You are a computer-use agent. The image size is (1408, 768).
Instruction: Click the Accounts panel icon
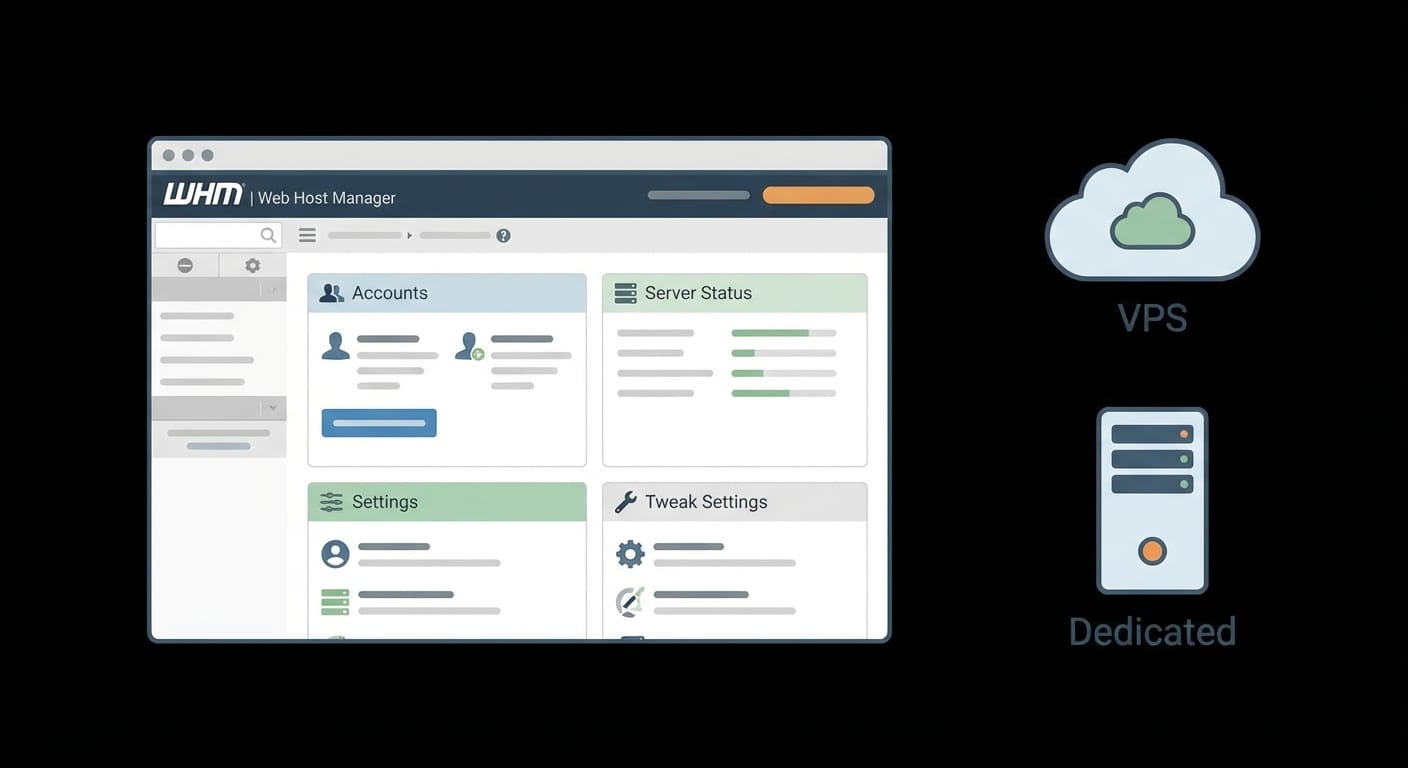coord(331,292)
